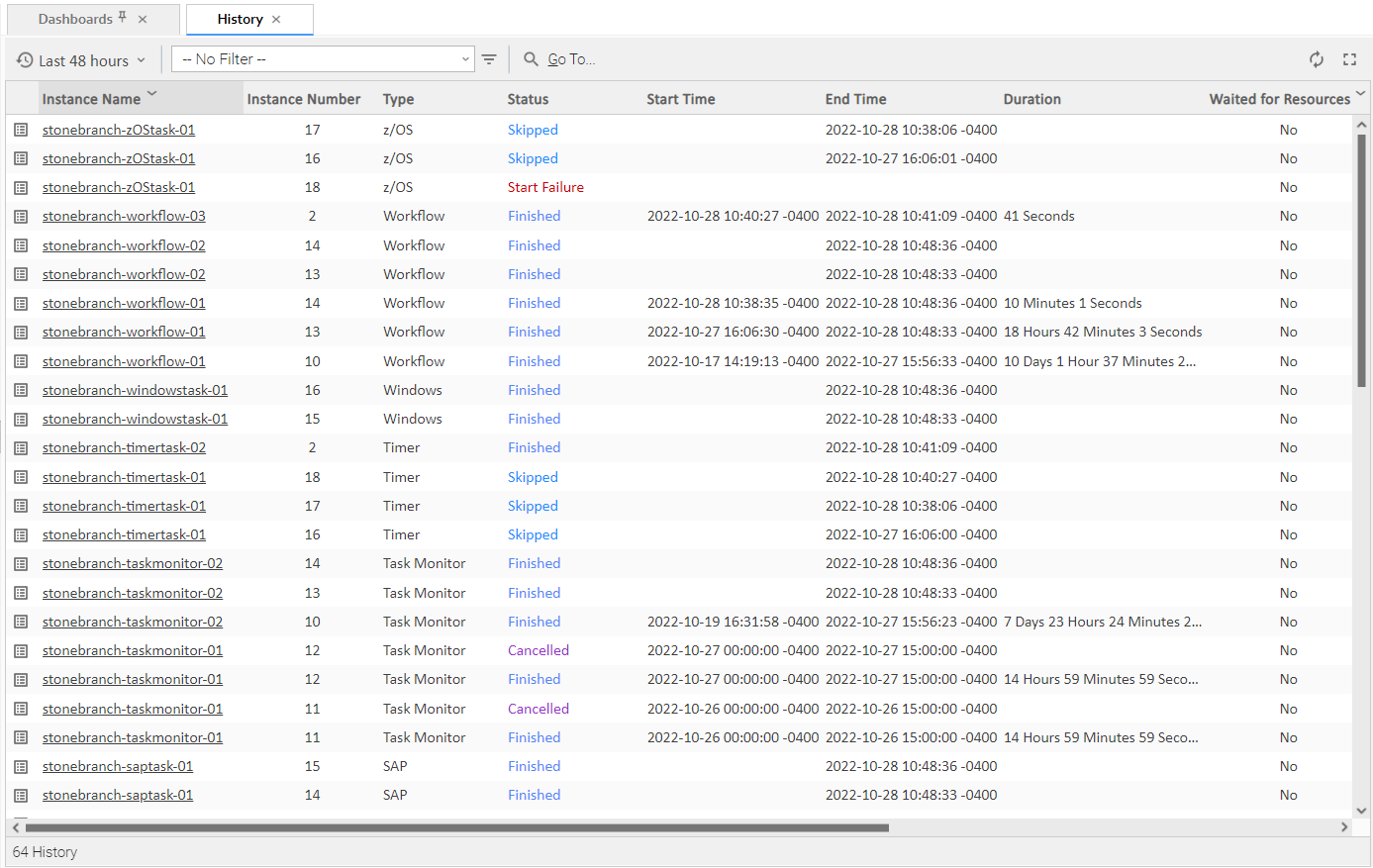Click the row icon for stonebranch-saptask-01 instance 15
Screen dimensions: 1373x868
coord(21,766)
